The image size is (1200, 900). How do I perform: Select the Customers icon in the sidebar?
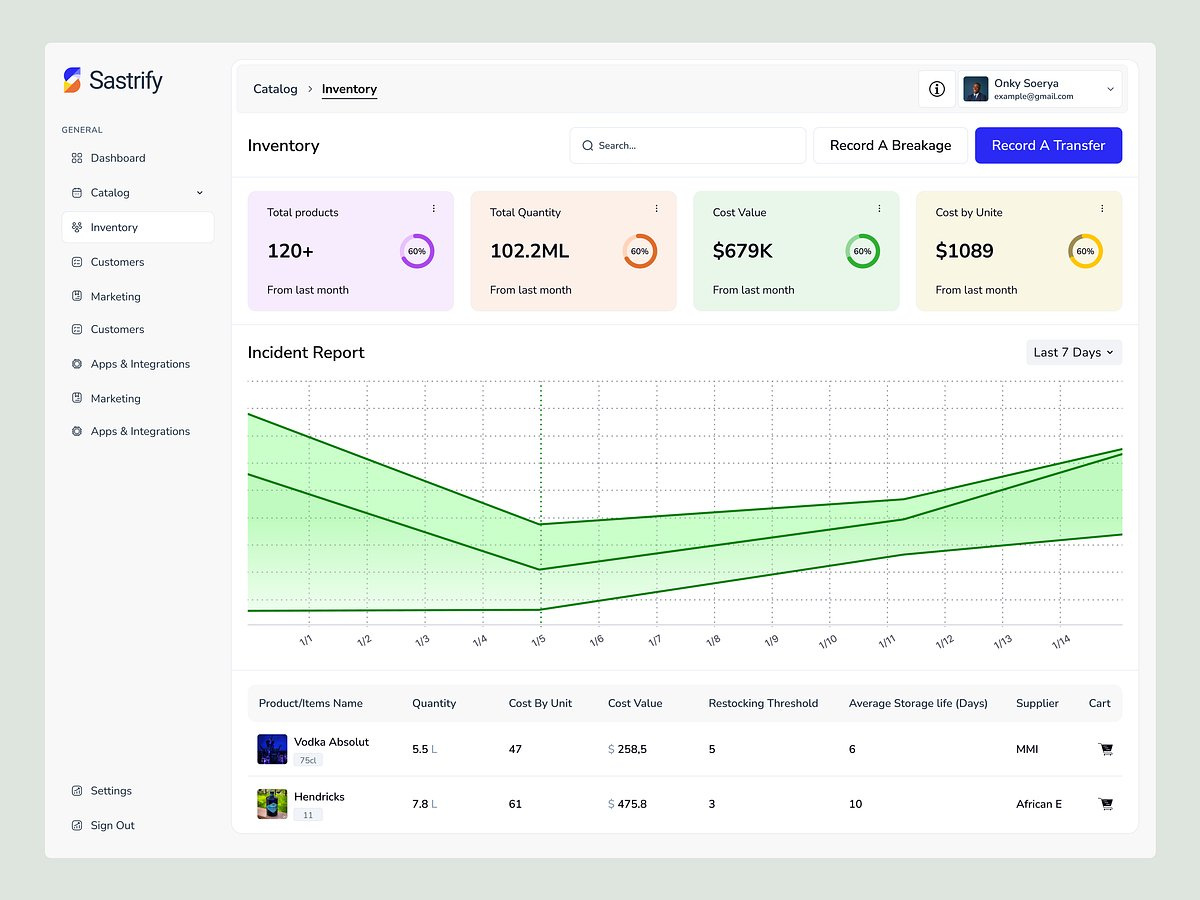tap(75, 262)
